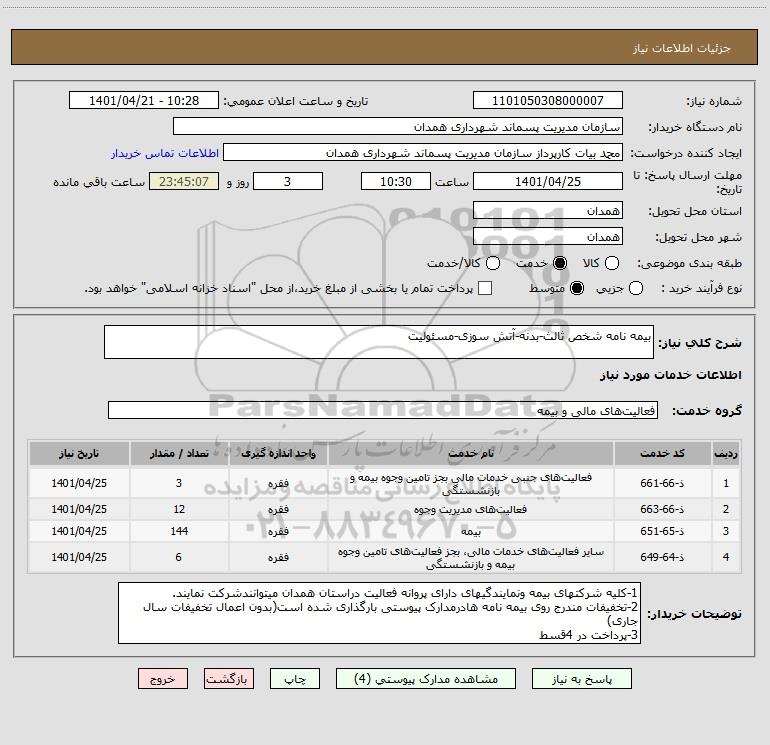Click service name بیمه in row 3
This screenshot has height=745, width=770.
pos(470,531)
